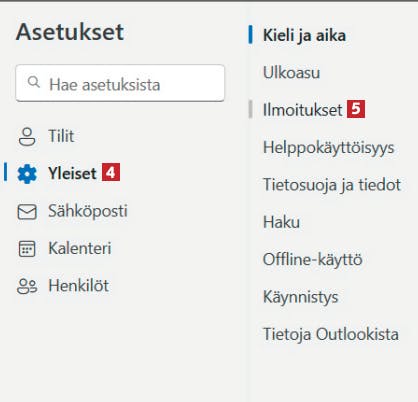This screenshot has width=418, height=402.
Task: Select the Ilmoitukset submenu item
Action: [x=303, y=110]
